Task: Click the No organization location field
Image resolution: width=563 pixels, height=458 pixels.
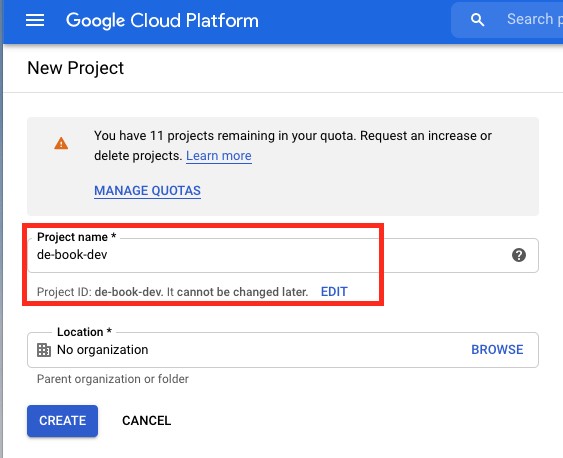Action: point(283,350)
